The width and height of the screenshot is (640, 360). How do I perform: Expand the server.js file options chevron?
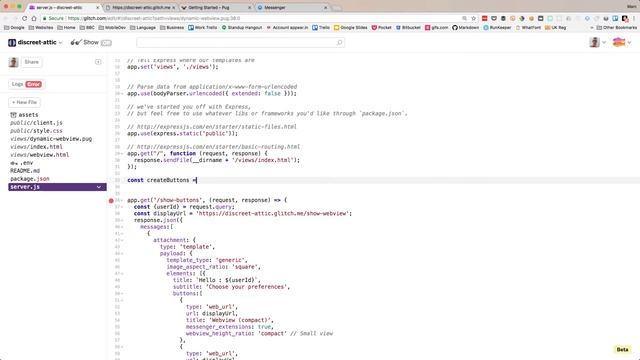coord(99,187)
